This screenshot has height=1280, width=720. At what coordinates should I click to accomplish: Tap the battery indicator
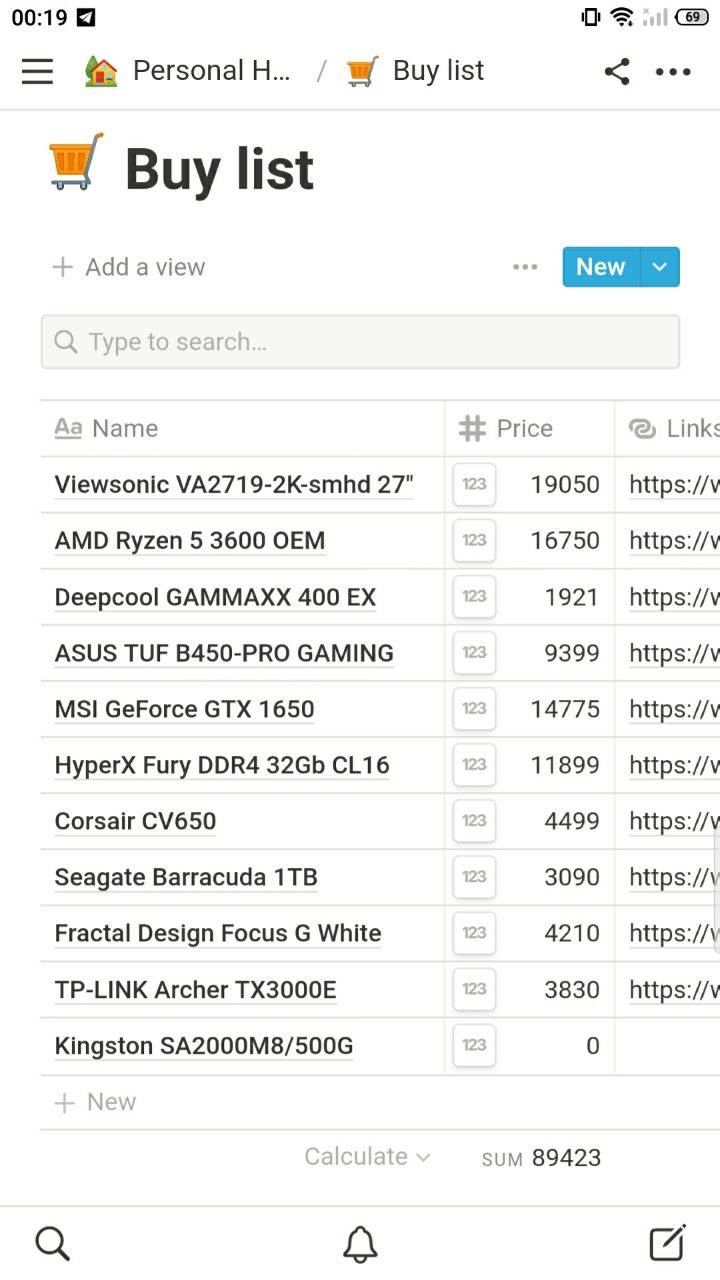[x=692, y=17]
